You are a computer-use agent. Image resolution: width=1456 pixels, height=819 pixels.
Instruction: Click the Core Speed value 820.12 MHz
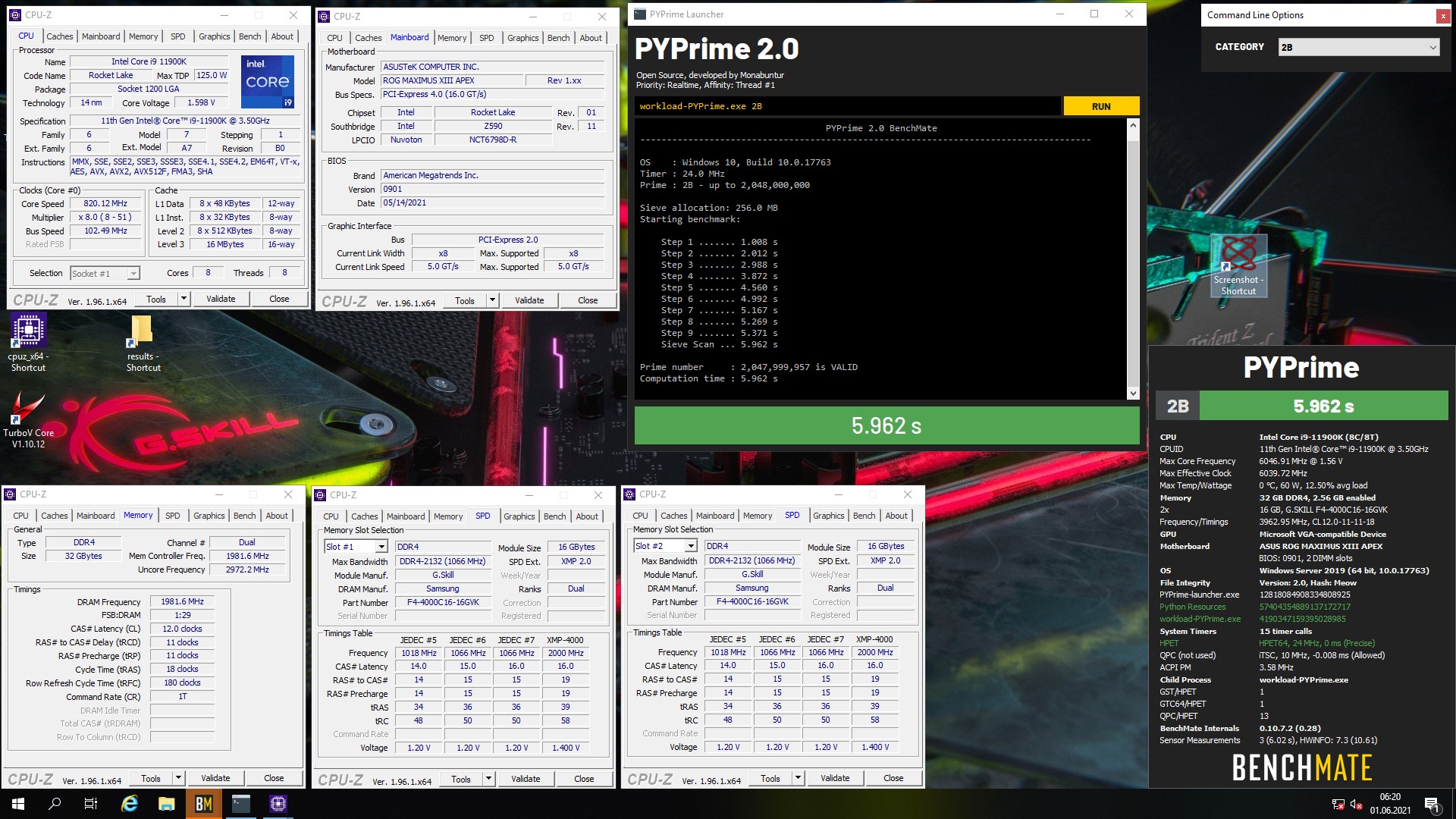coord(105,203)
